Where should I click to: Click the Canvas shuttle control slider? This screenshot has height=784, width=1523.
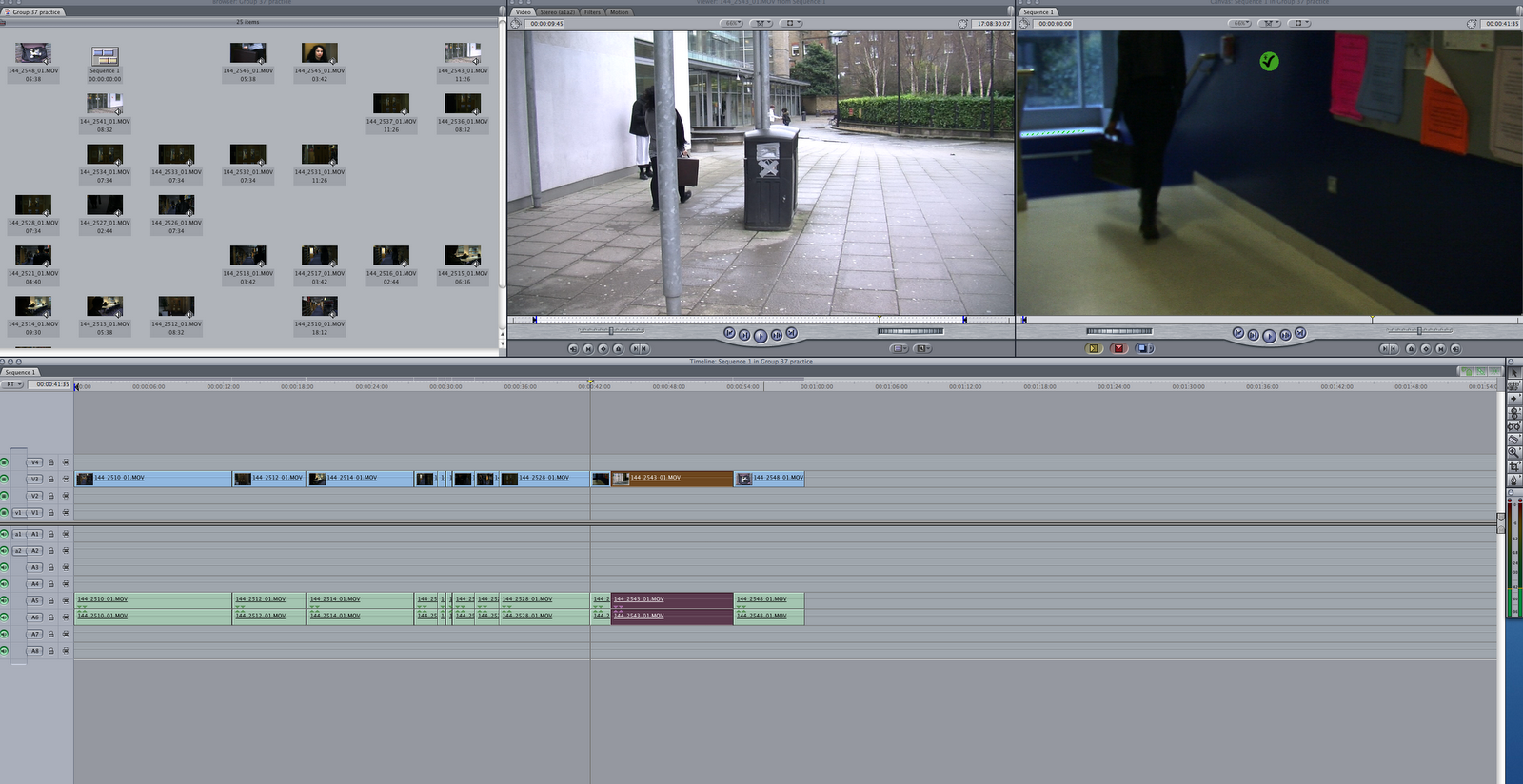pos(1419,330)
